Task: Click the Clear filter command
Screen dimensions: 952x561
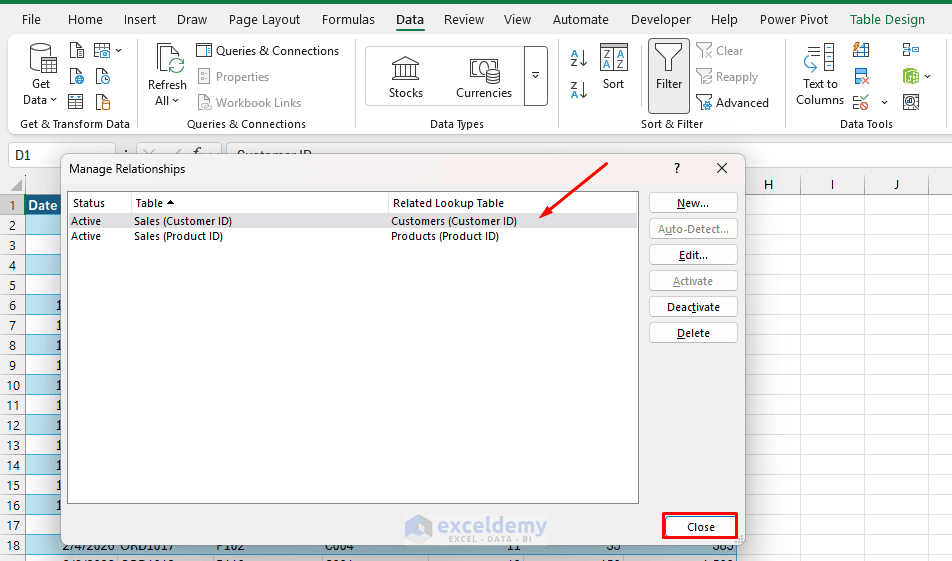Action: (719, 51)
